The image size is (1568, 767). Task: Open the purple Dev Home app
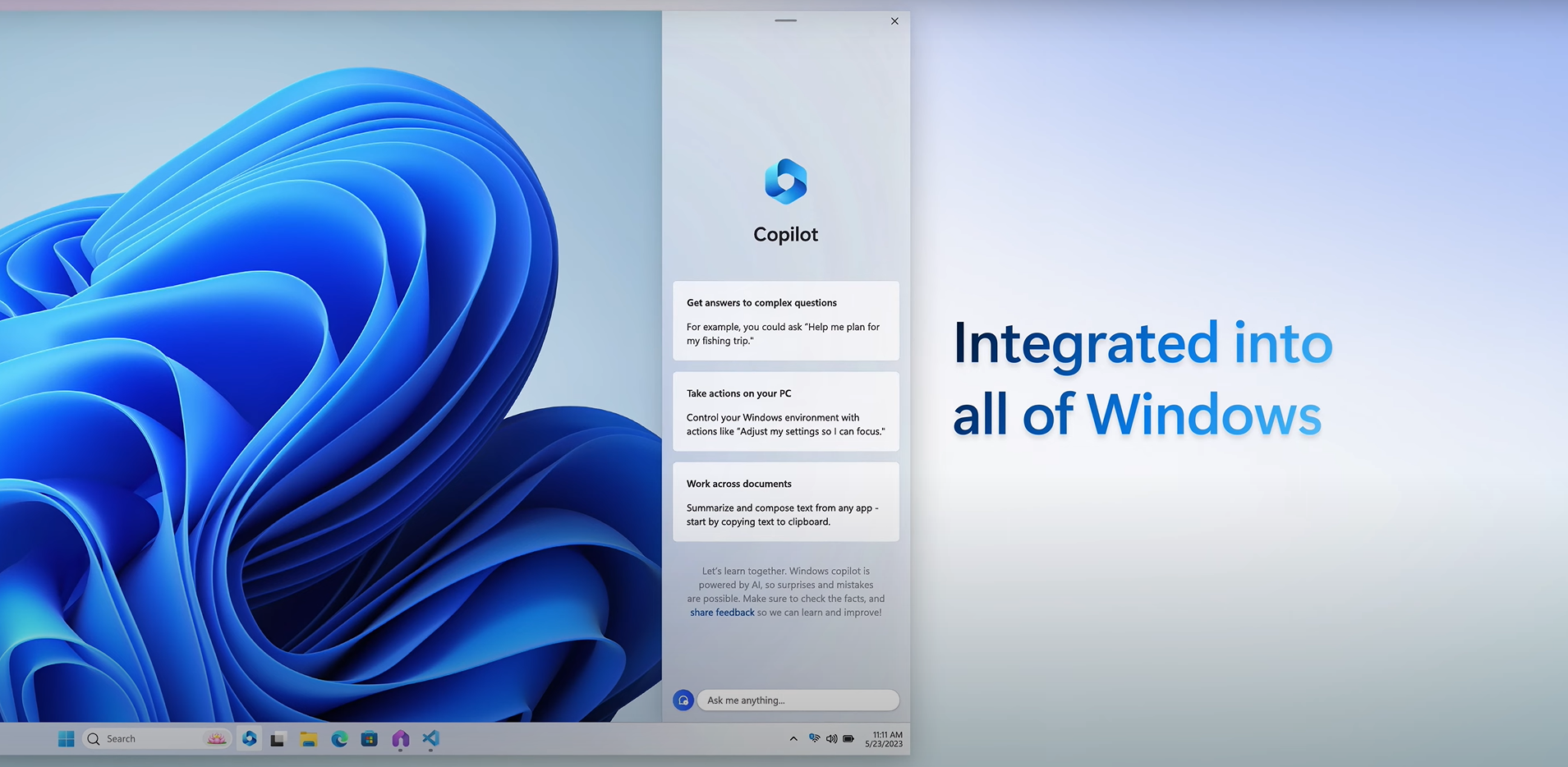tap(400, 739)
